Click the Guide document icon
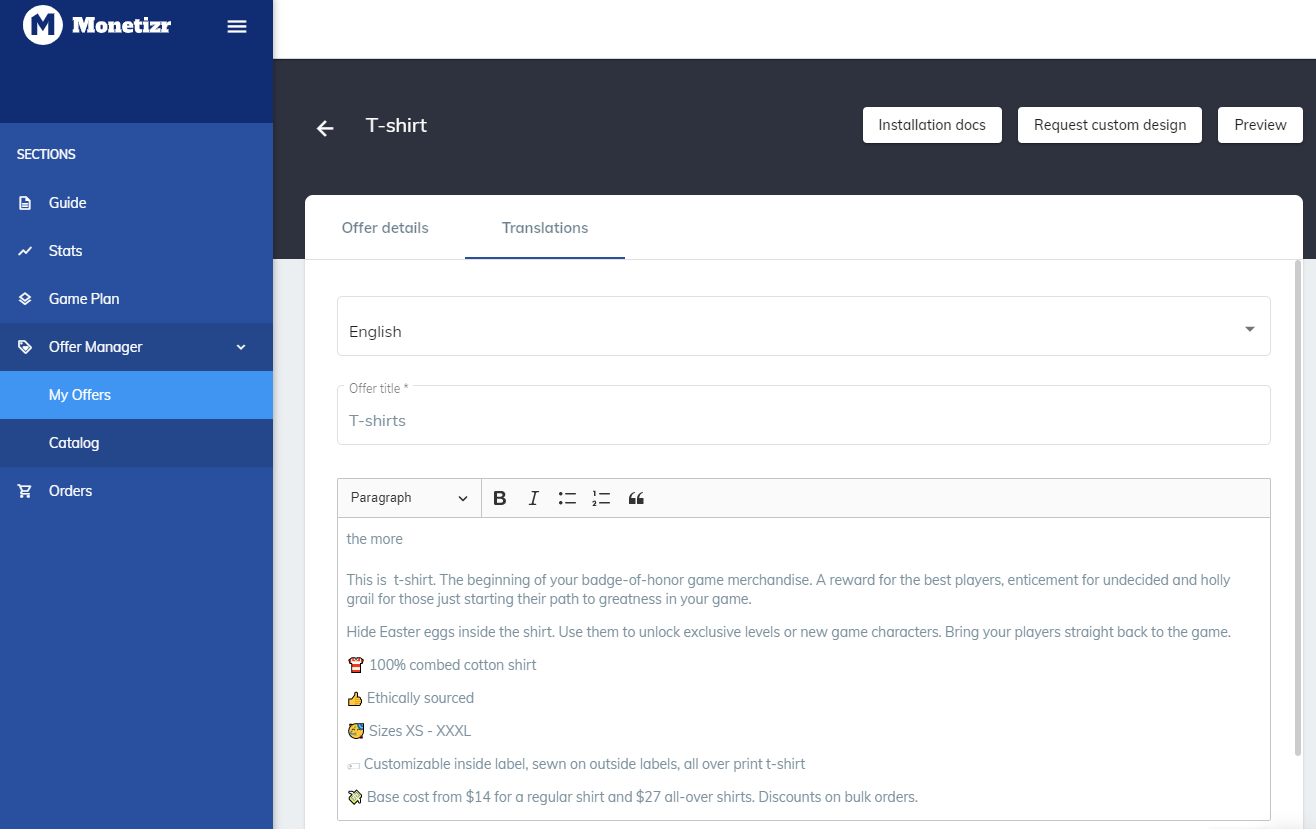Image resolution: width=1316 pixels, height=829 pixels. [x=25, y=203]
